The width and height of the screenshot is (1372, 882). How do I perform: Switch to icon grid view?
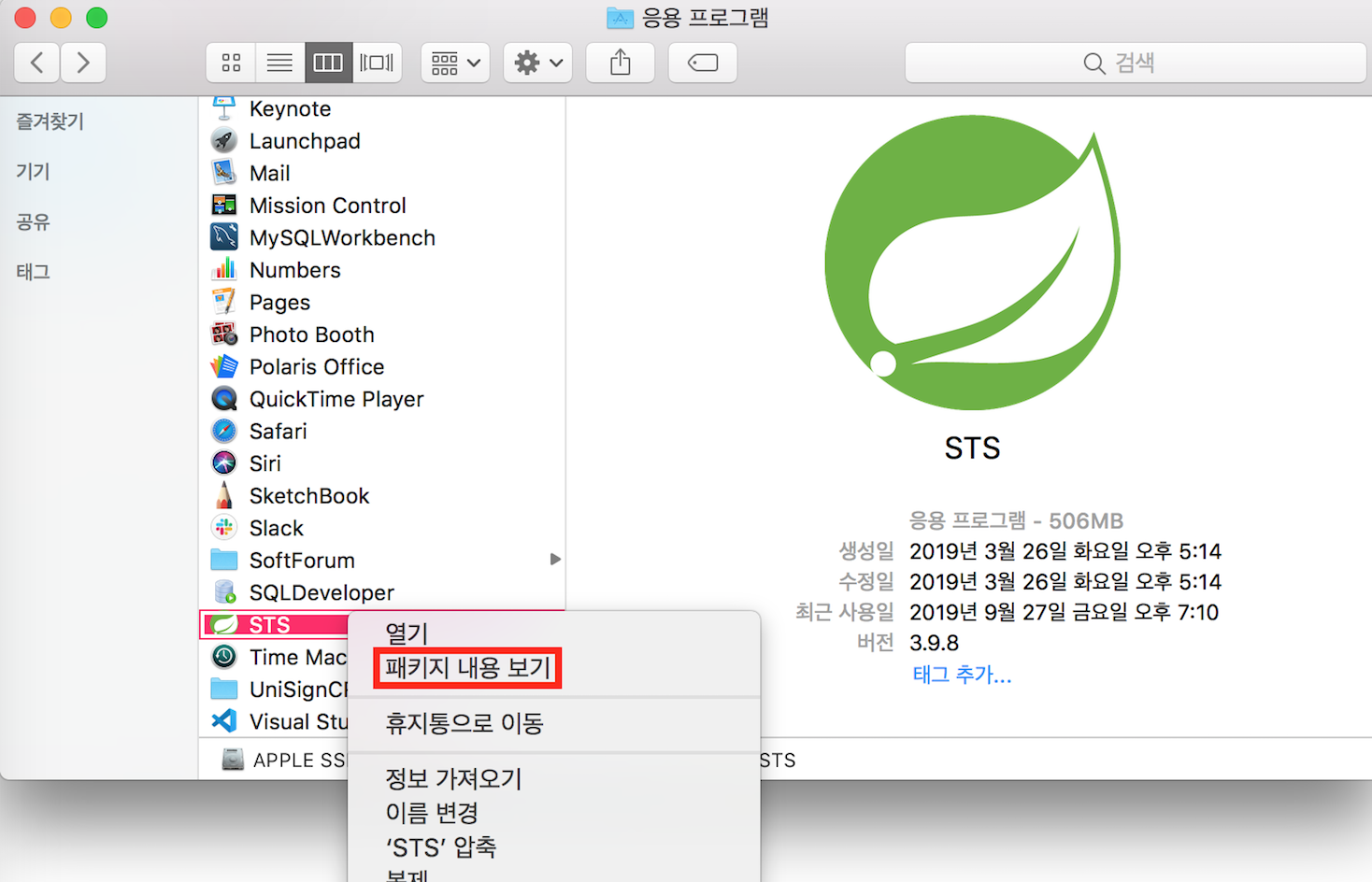click(x=231, y=63)
